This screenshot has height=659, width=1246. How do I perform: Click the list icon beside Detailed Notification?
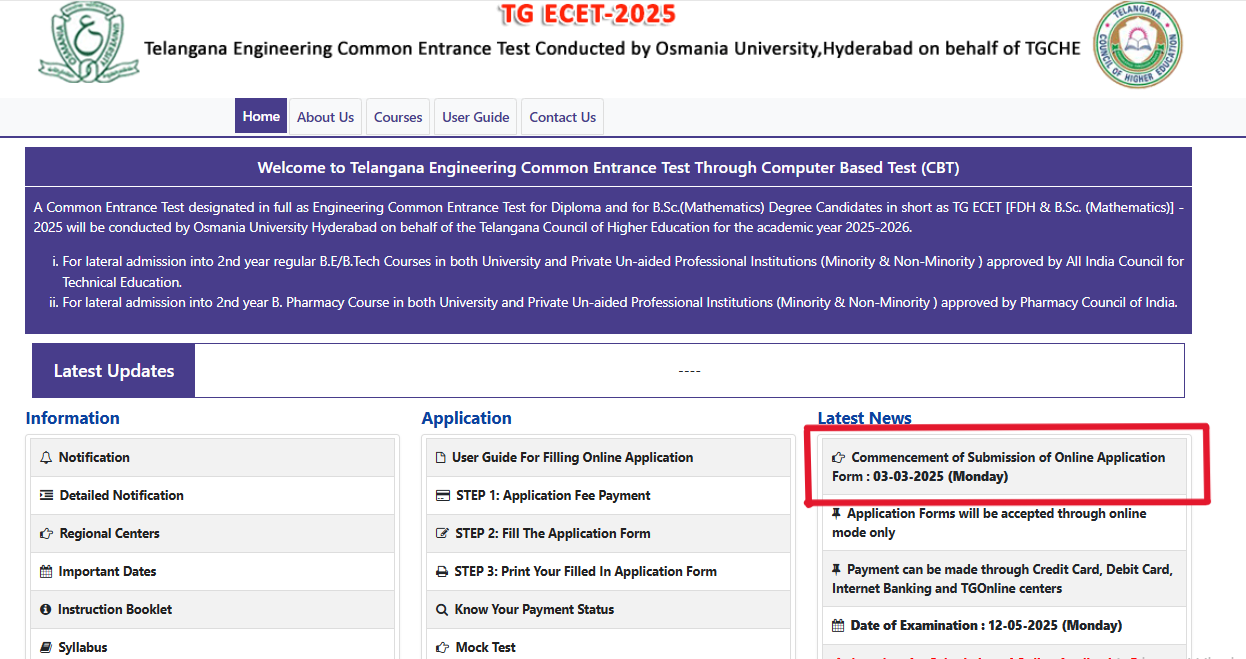click(46, 495)
